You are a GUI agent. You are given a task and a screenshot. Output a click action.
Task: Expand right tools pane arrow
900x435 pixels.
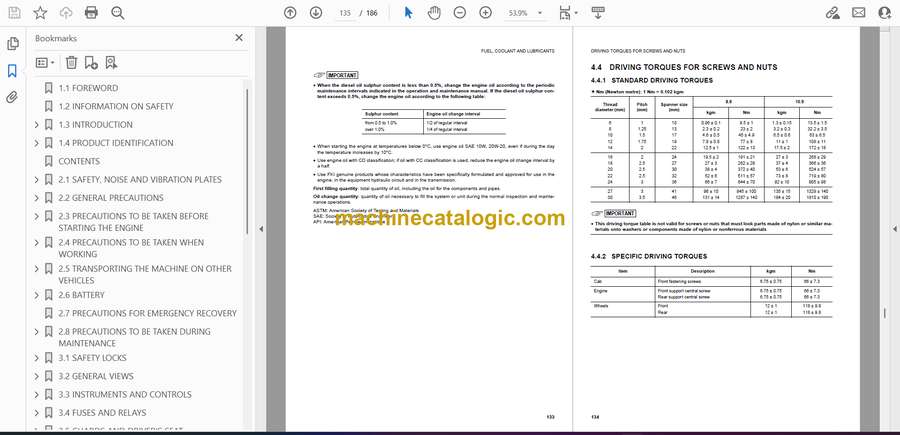coord(894,229)
